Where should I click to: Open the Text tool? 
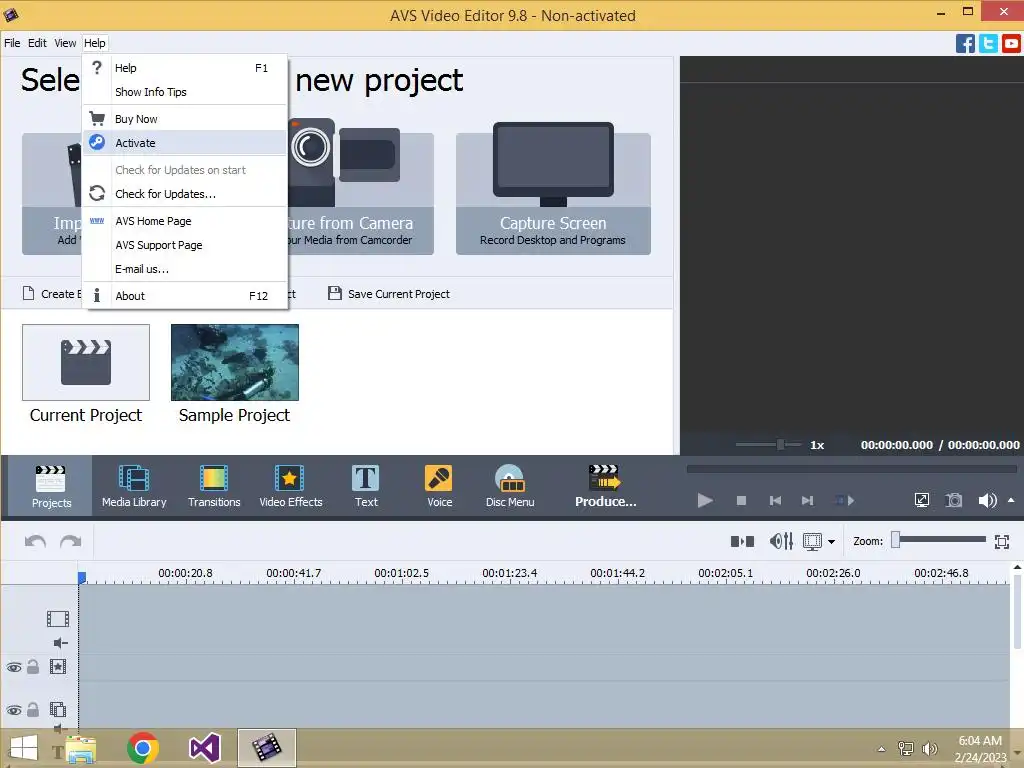point(366,486)
